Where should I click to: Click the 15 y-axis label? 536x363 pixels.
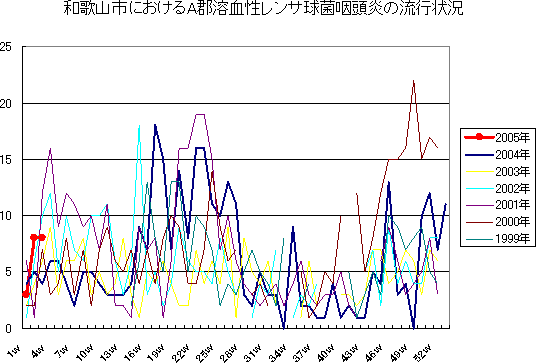tap(6, 160)
